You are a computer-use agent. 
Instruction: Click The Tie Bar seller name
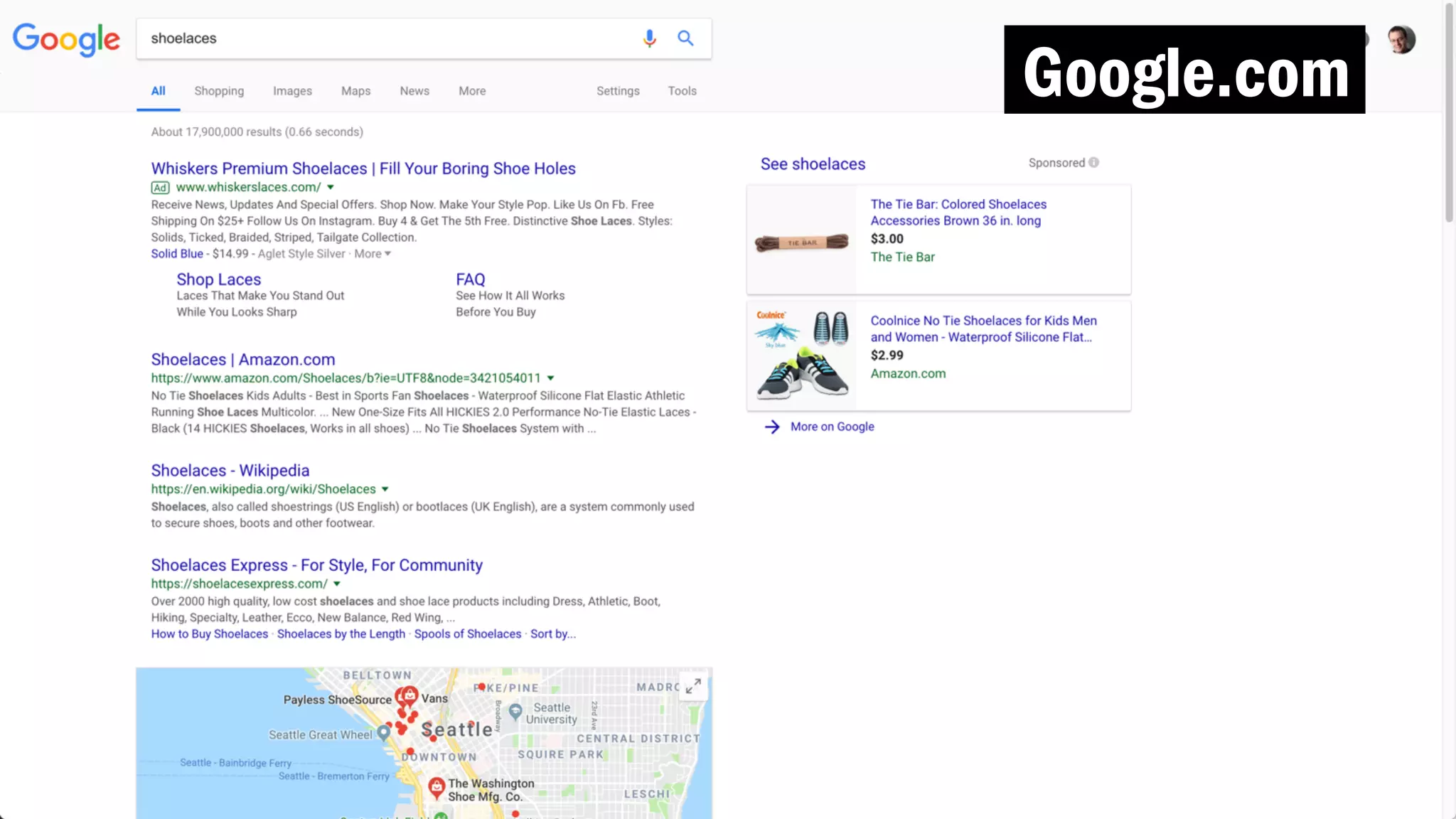tap(902, 257)
